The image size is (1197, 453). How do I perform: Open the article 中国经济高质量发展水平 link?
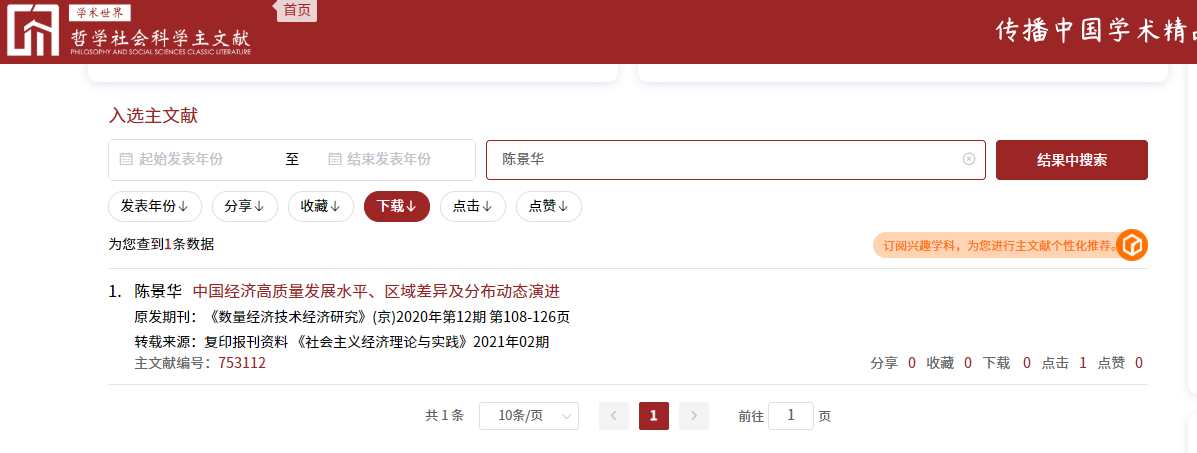[376, 292]
